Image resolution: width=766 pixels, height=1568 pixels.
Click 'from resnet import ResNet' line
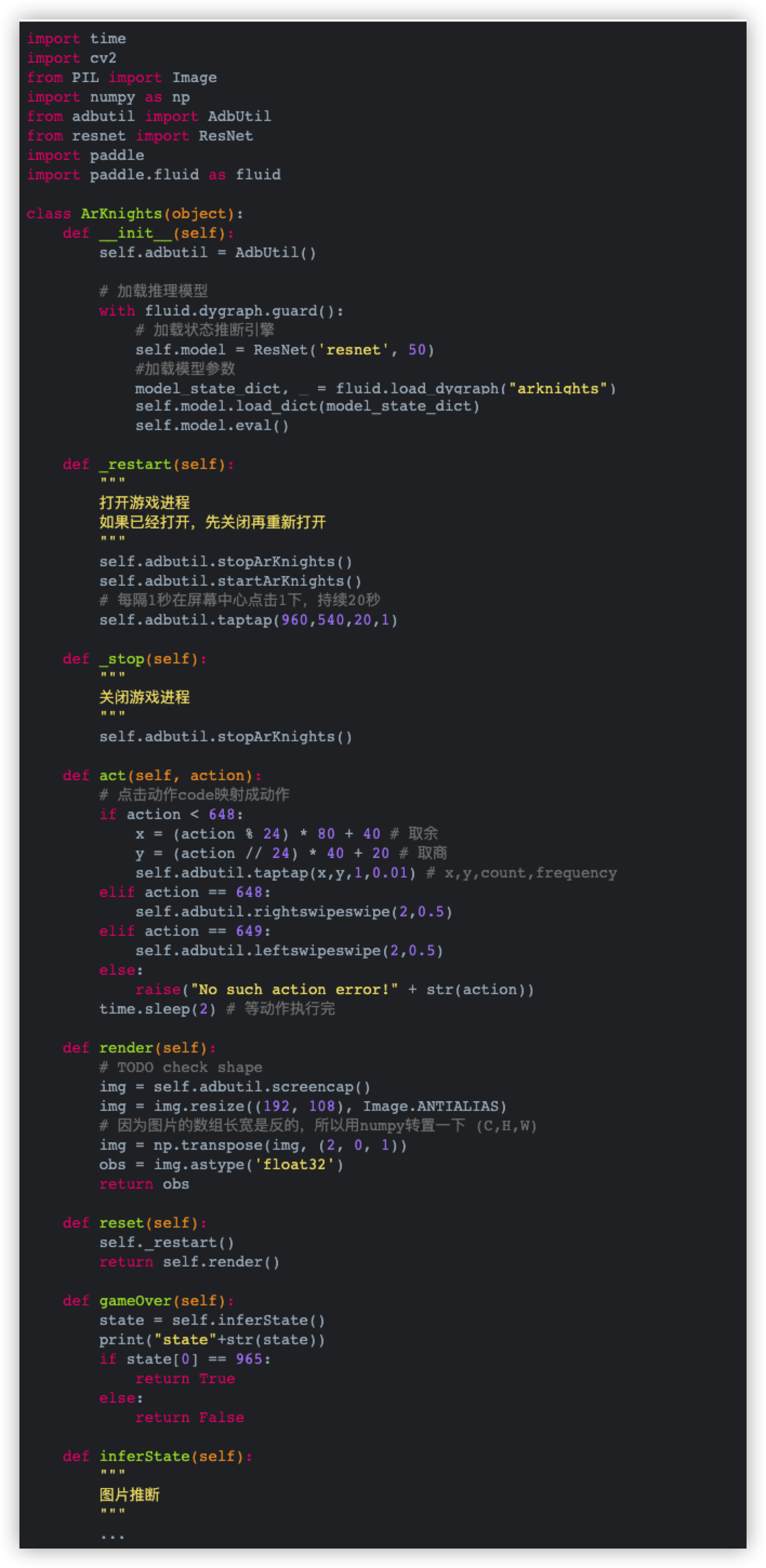(140, 136)
